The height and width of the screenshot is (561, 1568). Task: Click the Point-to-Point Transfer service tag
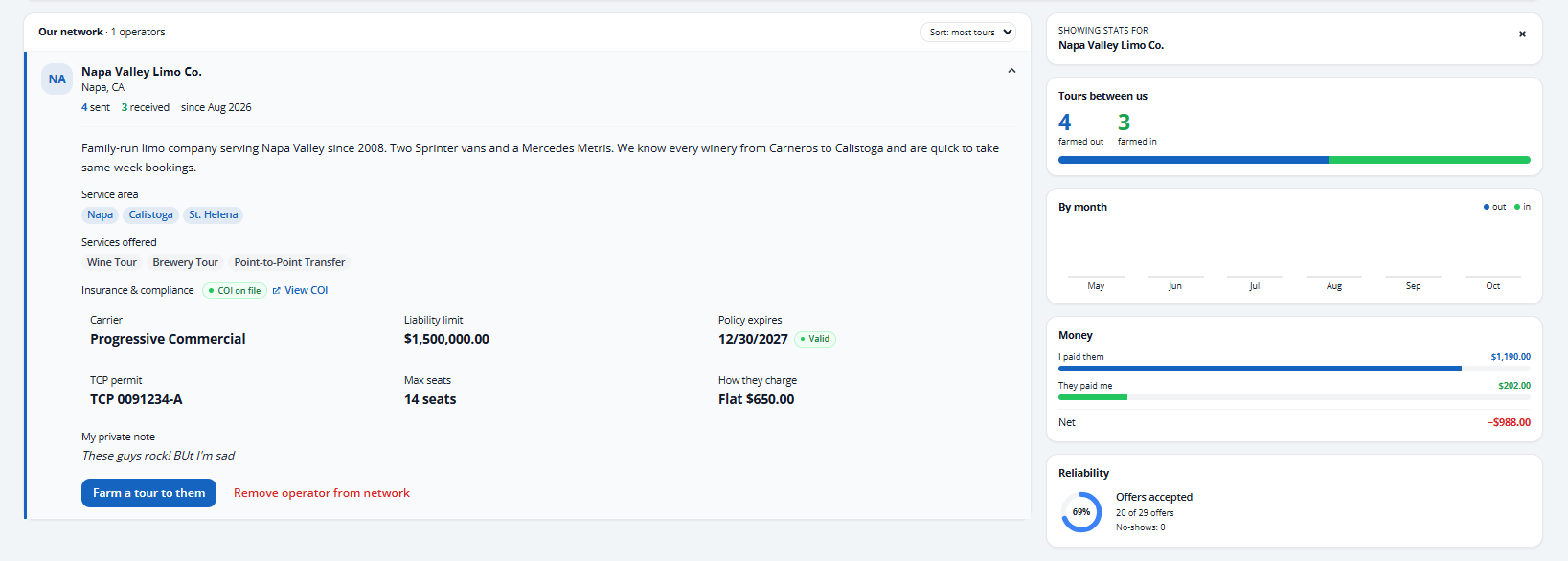[x=289, y=263]
